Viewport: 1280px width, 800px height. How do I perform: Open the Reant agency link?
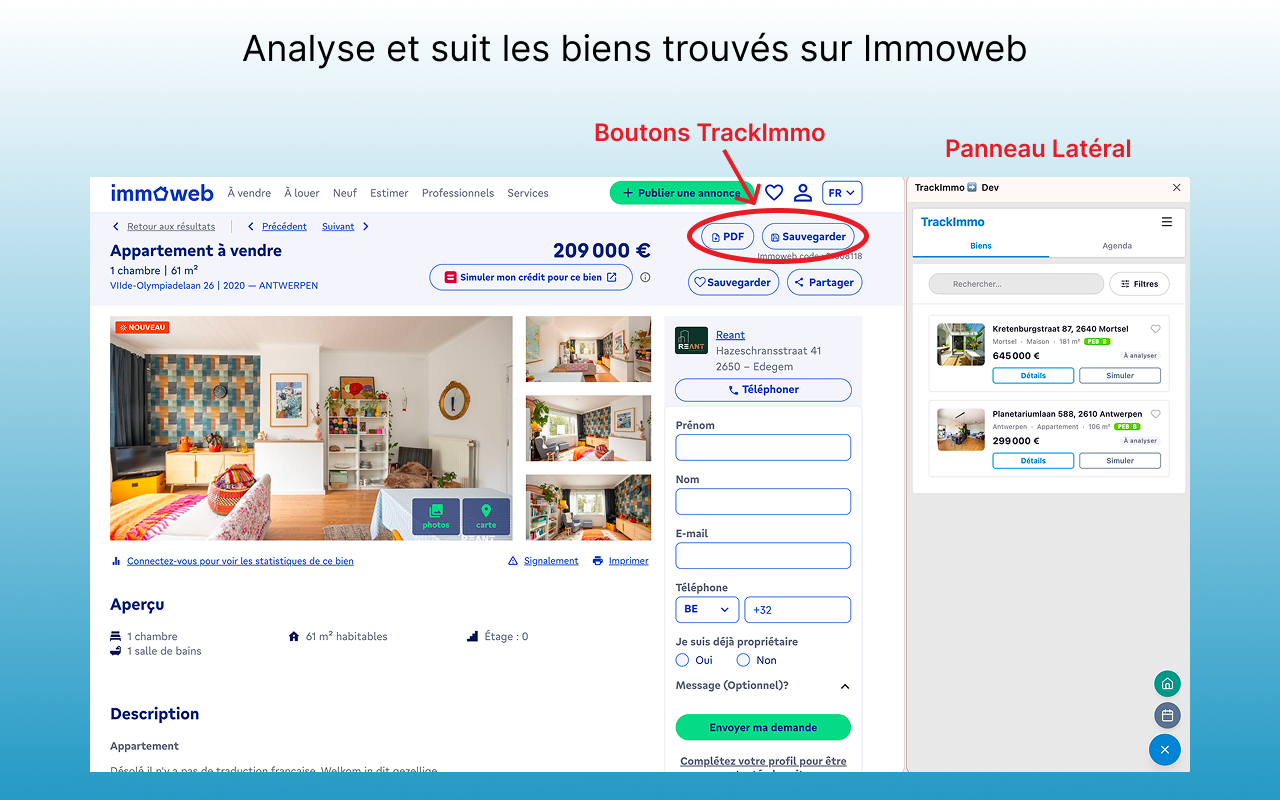(x=730, y=335)
